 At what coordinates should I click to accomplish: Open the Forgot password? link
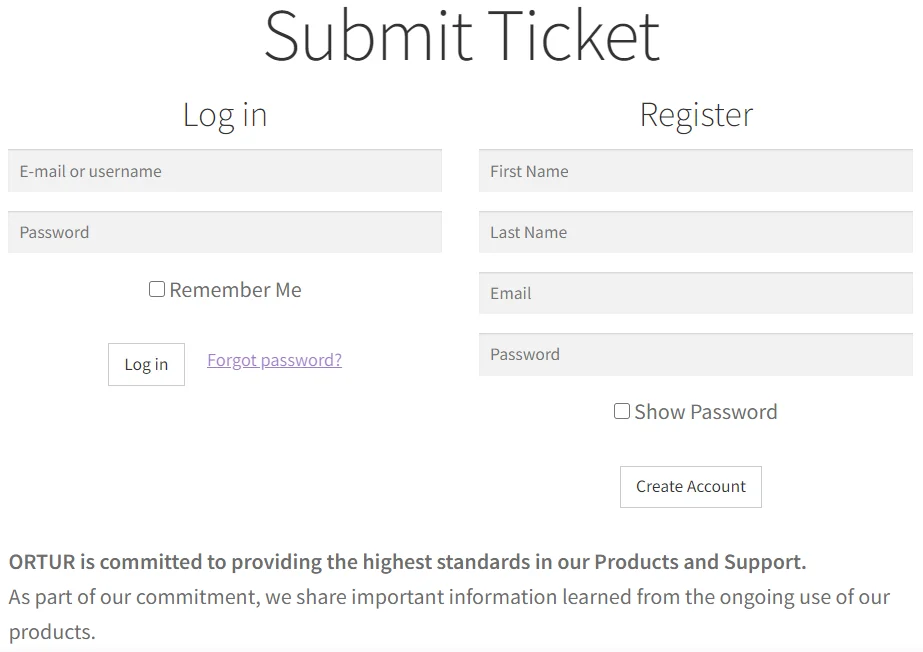tap(274, 360)
